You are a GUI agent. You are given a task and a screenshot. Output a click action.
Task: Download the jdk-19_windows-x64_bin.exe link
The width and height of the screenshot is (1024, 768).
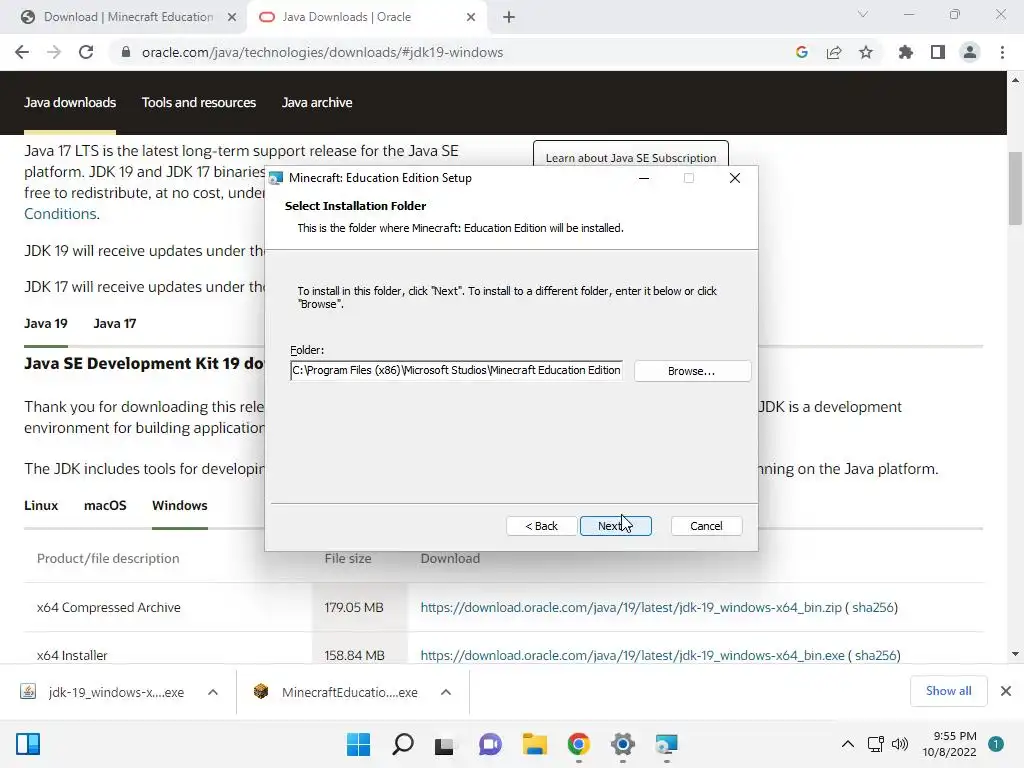632,655
